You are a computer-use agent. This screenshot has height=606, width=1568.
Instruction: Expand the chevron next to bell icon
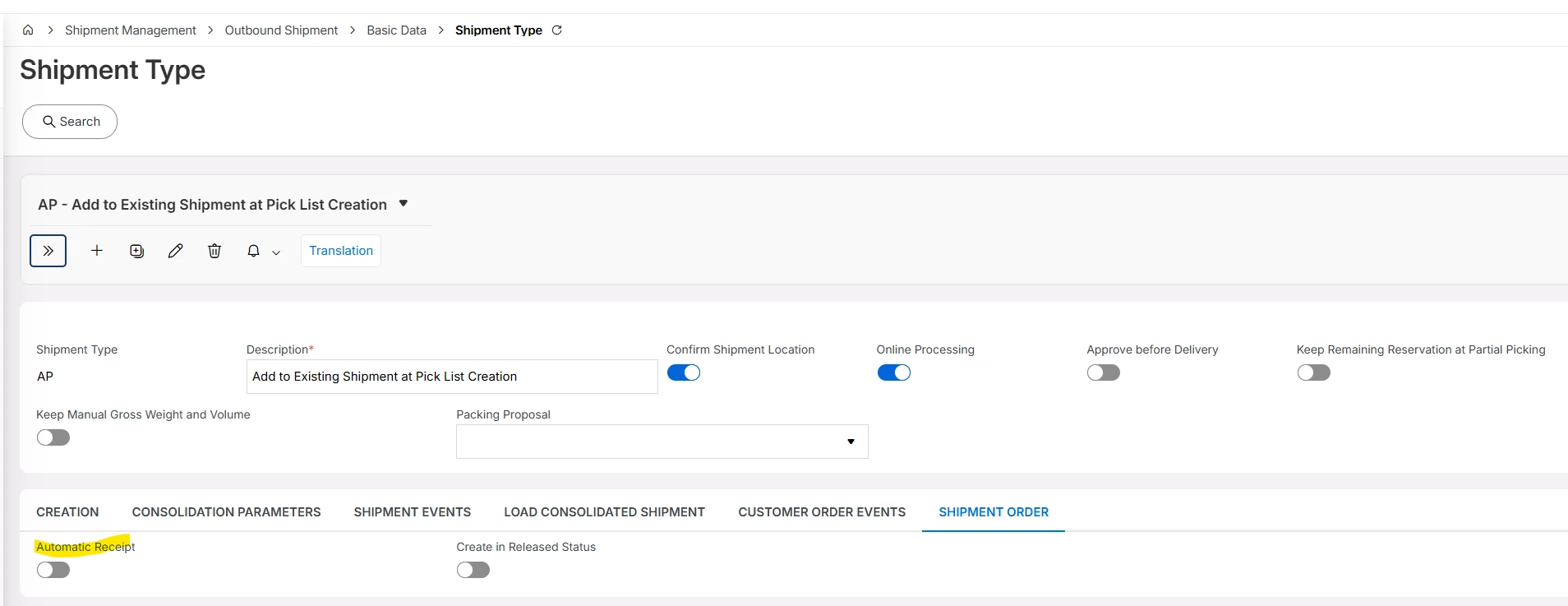click(276, 252)
